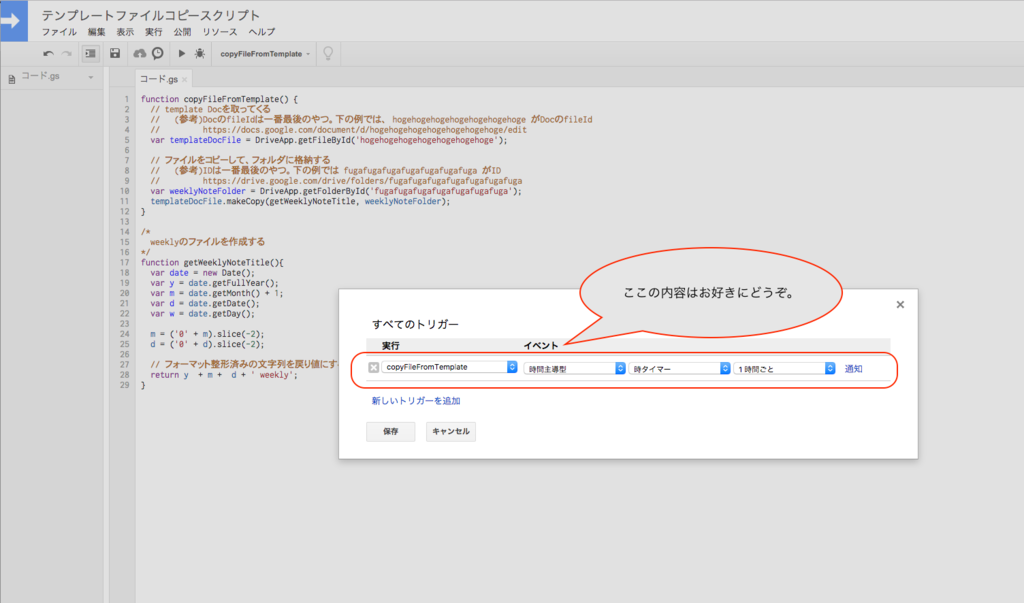Expand the コード.gs sidebar file menu arrow

click(x=91, y=77)
